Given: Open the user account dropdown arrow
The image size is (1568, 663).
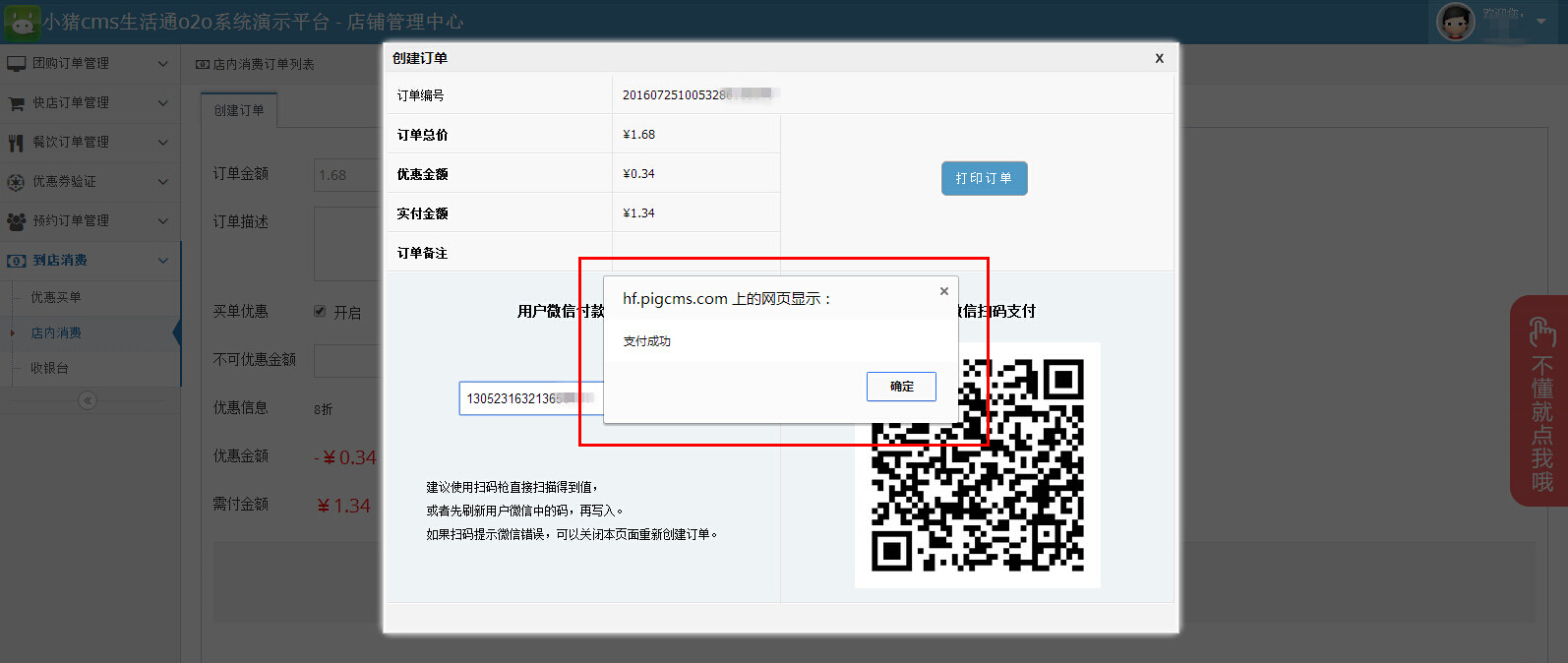Looking at the screenshot, I should tap(1541, 21).
